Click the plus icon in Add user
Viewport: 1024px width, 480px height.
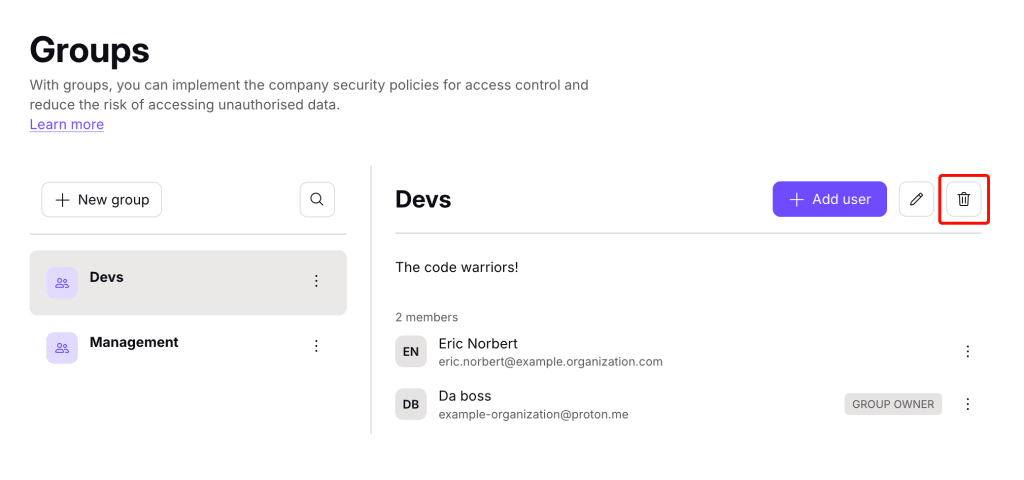pyautogui.click(x=796, y=199)
